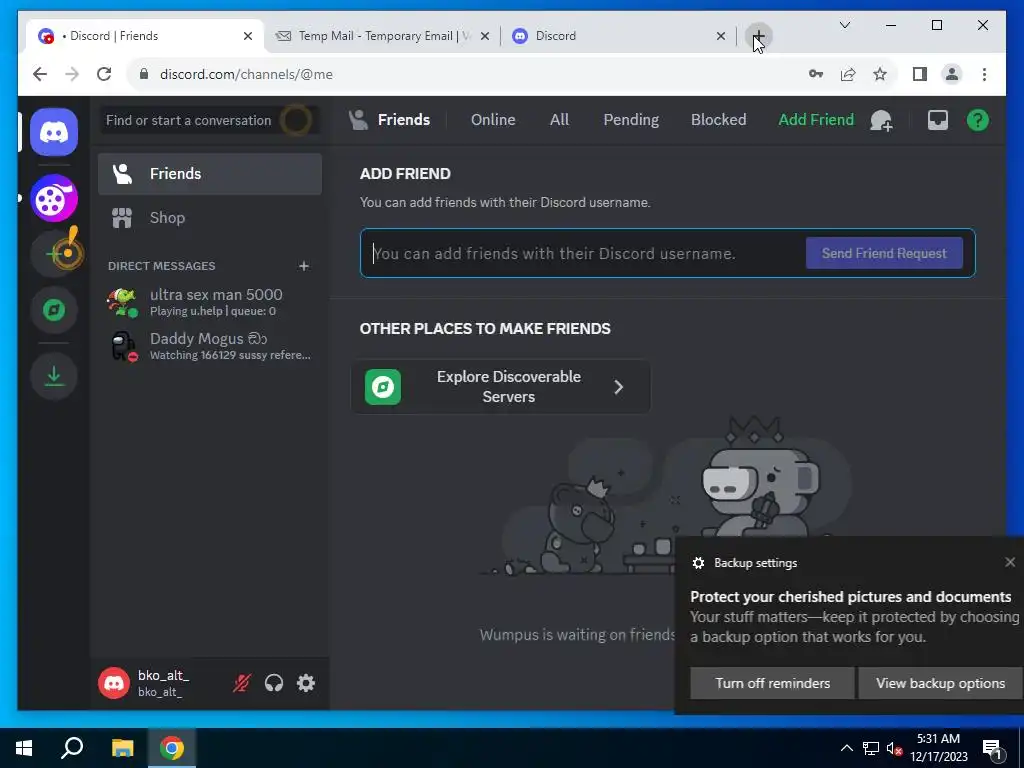Open Friends in the sidebar

(210, 174)
